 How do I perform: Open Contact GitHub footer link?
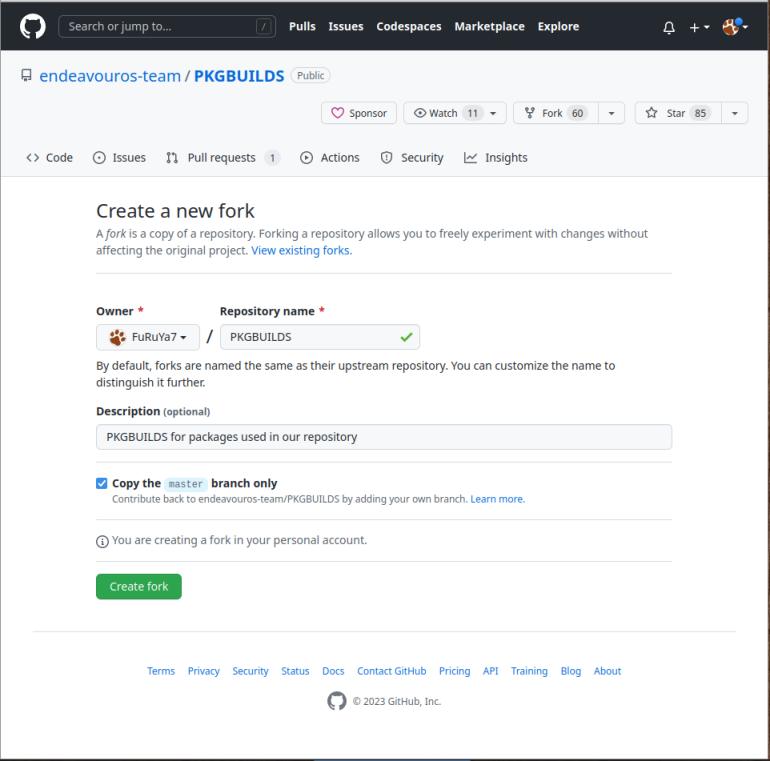pos(391,671)
